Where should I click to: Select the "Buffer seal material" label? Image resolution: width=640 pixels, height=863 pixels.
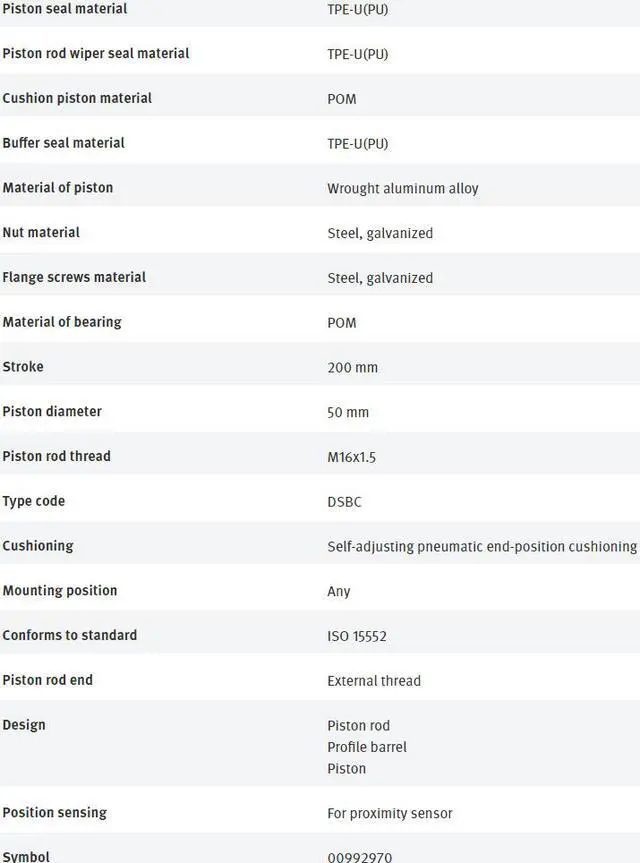[64, 143]
